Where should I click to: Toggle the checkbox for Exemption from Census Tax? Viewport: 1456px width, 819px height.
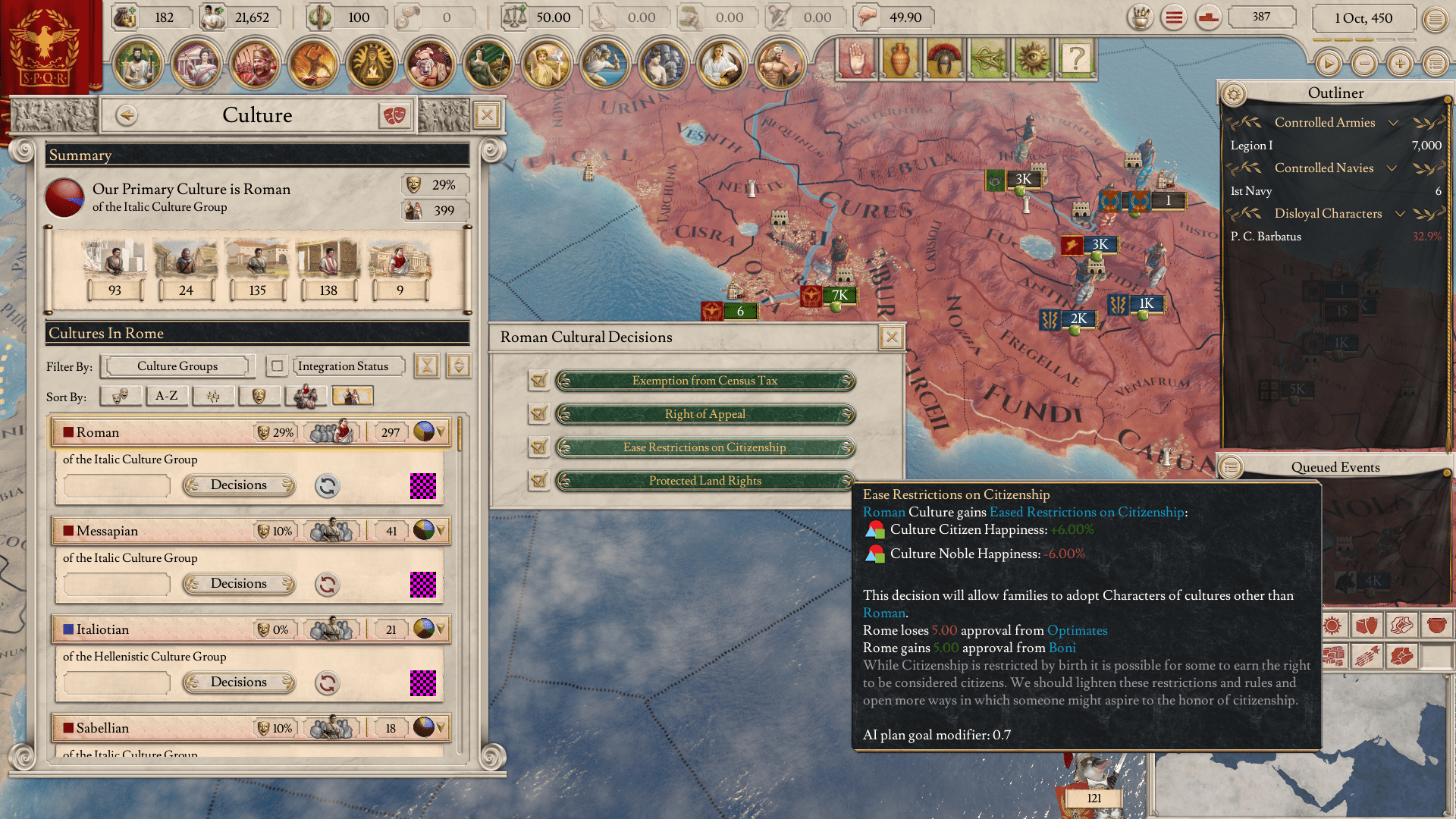[x=539, y=381]
